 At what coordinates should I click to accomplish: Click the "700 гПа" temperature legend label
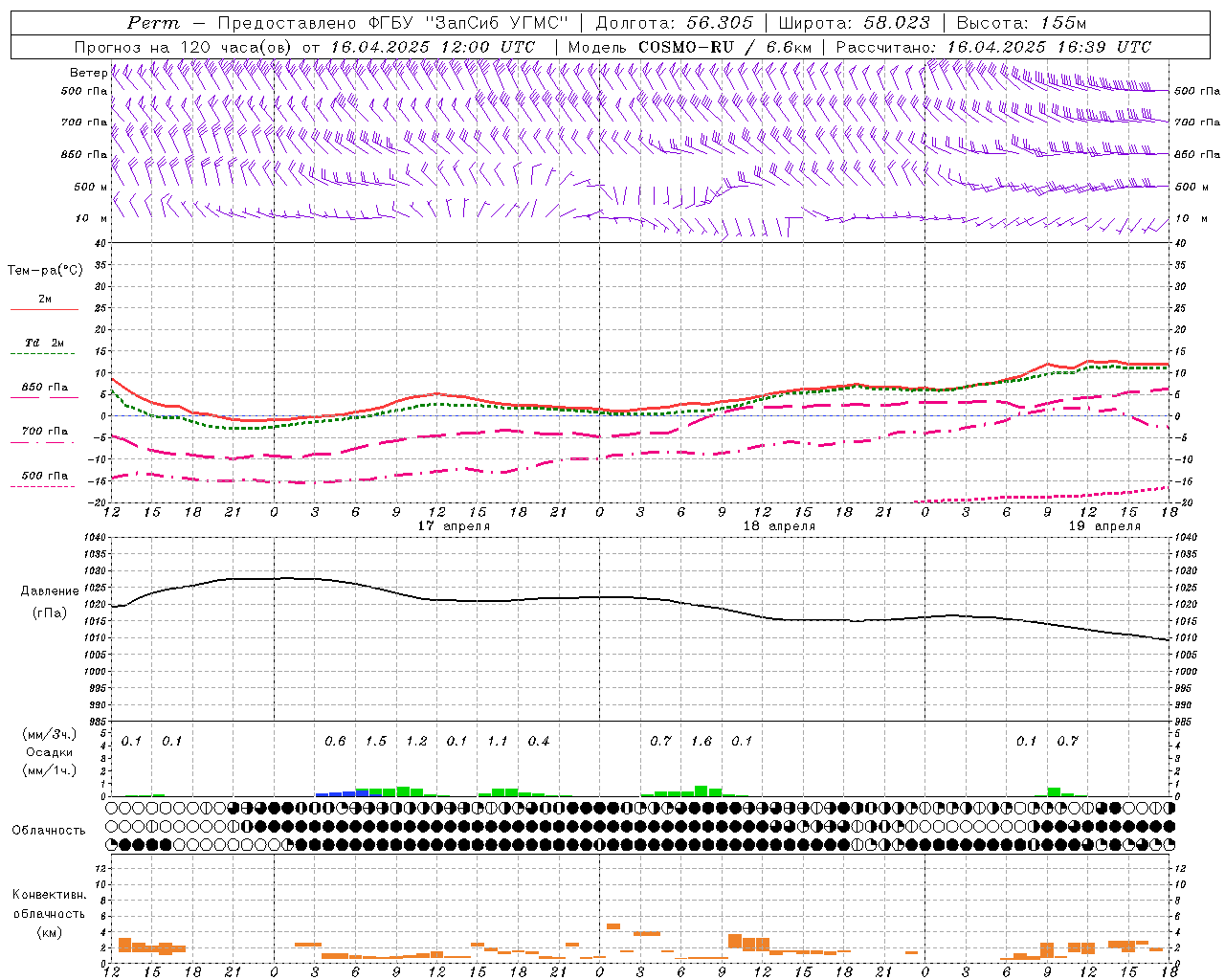pos(45,432)
